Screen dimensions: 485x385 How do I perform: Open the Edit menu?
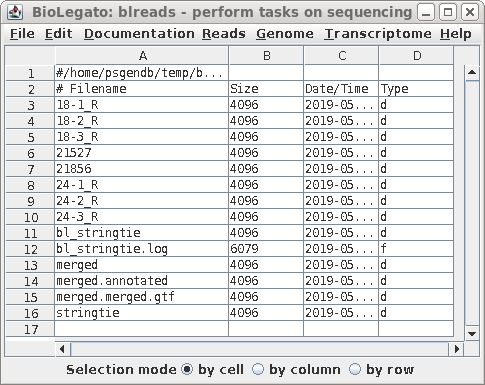coord(59,34)
